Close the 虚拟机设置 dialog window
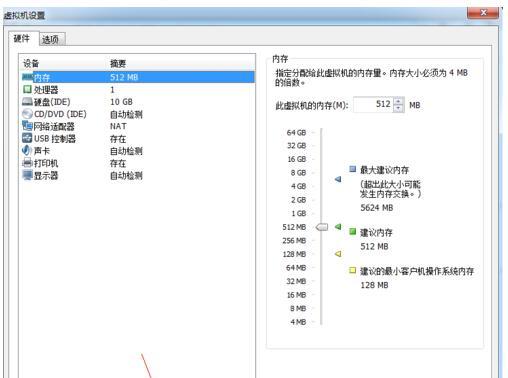This screenshot has height=378, width=508. [483, 13]
